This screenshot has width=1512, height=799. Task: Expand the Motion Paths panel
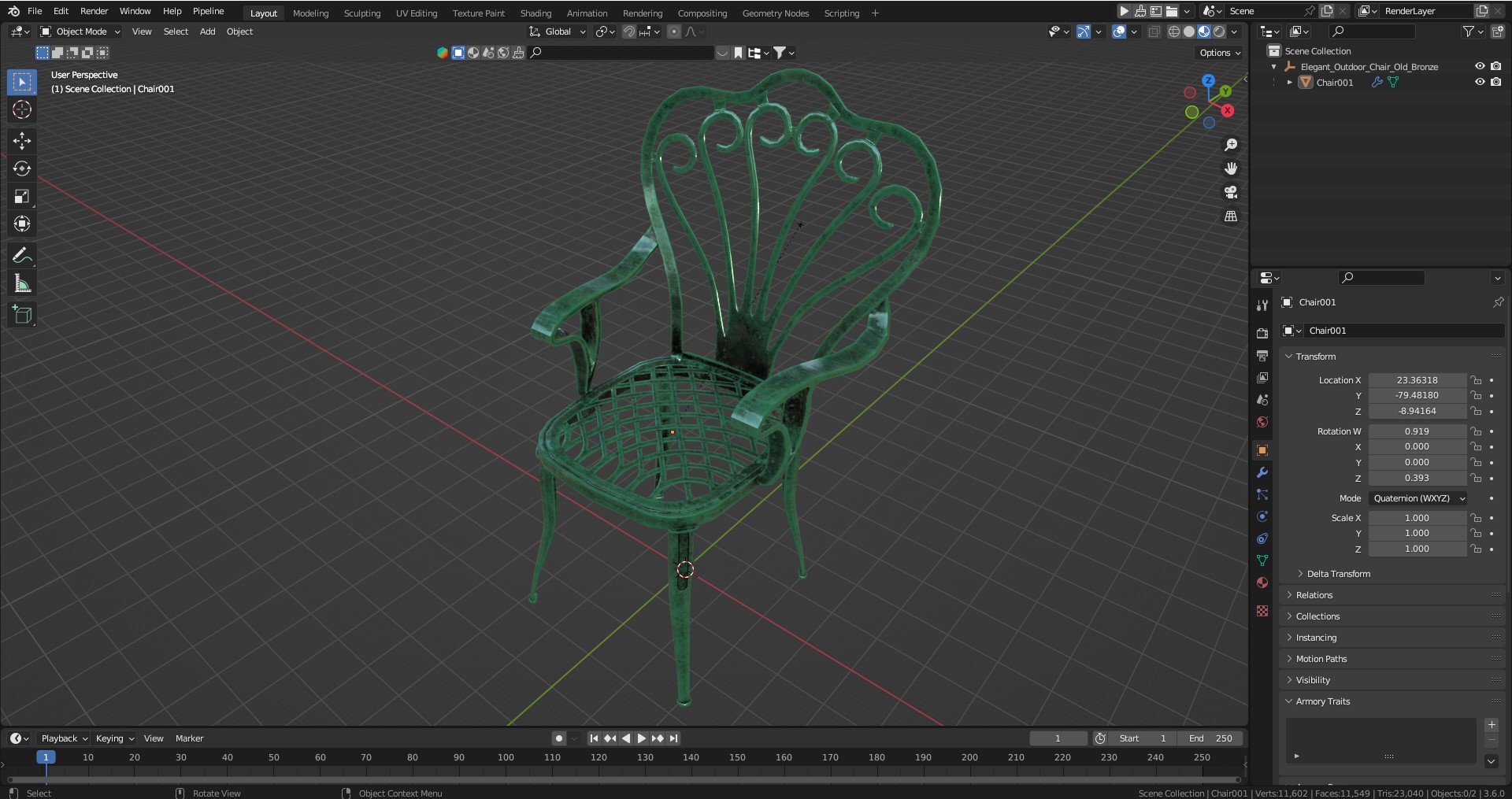(x=1321, y=659)
